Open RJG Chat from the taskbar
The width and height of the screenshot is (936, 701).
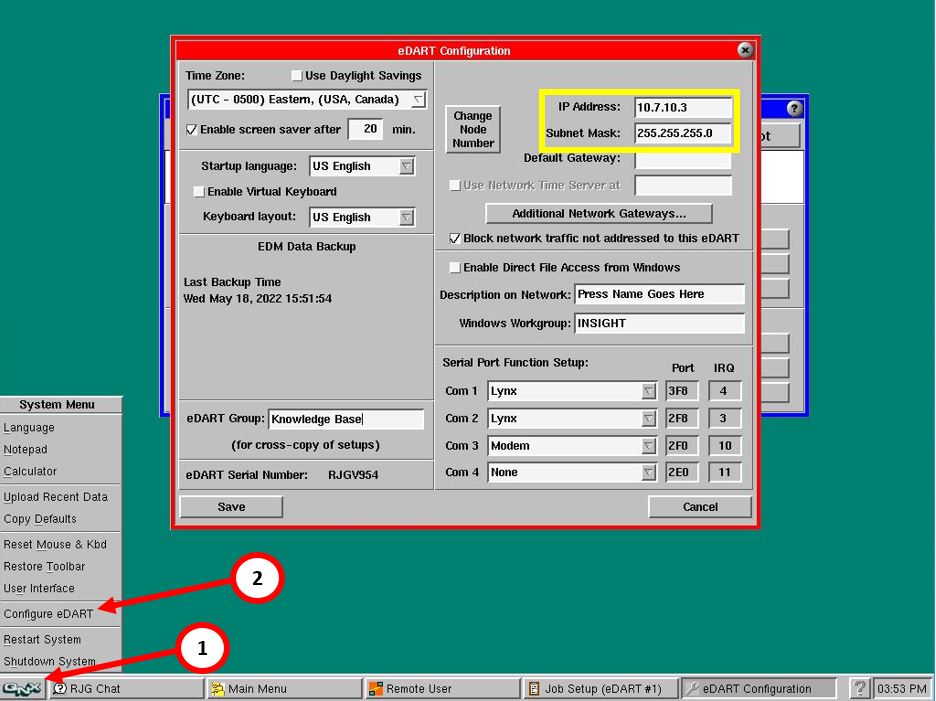coord(125,688)
